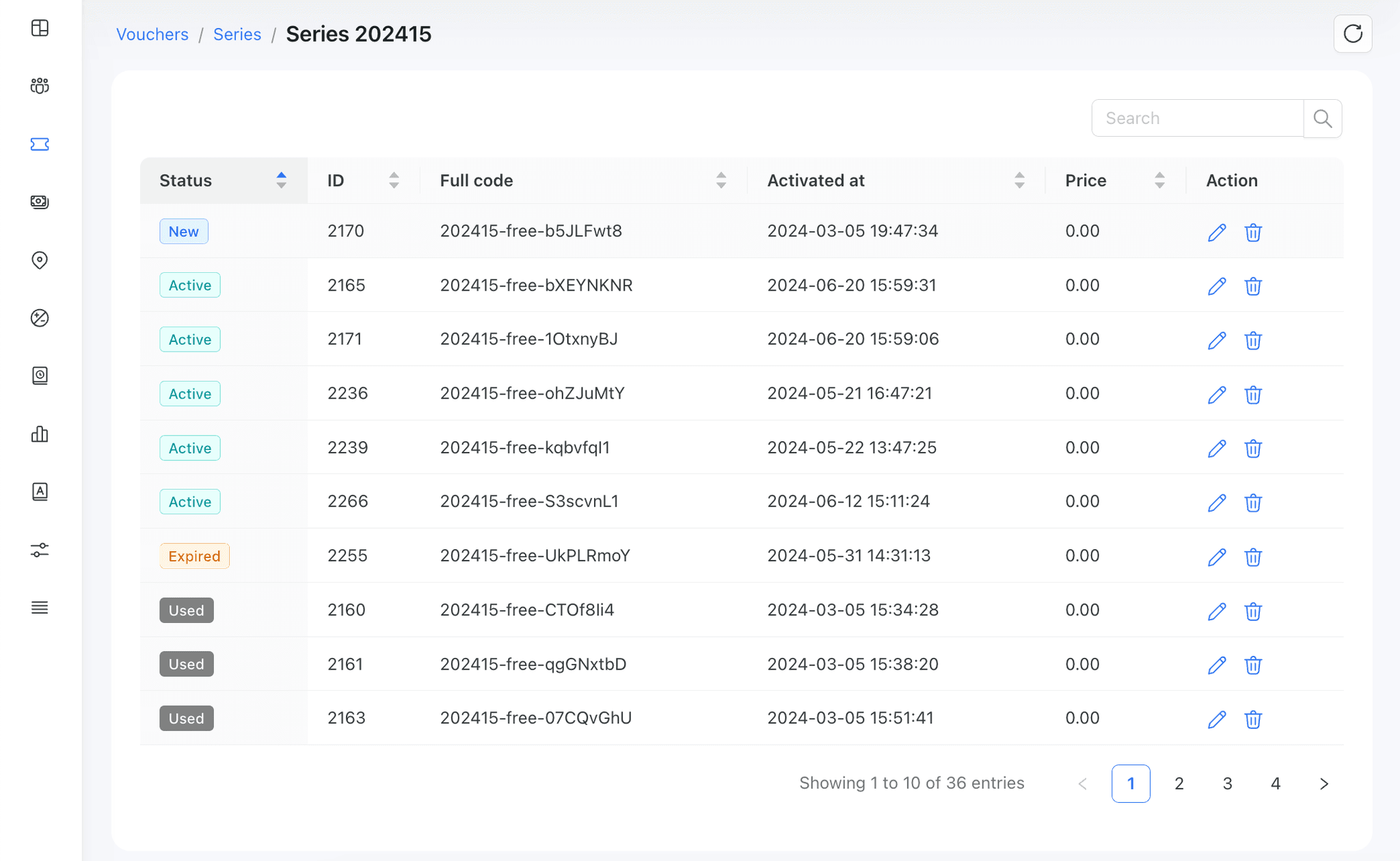Click the next page arrow
Viewport: 1400px width, 861px height.
click(1324, 784)
